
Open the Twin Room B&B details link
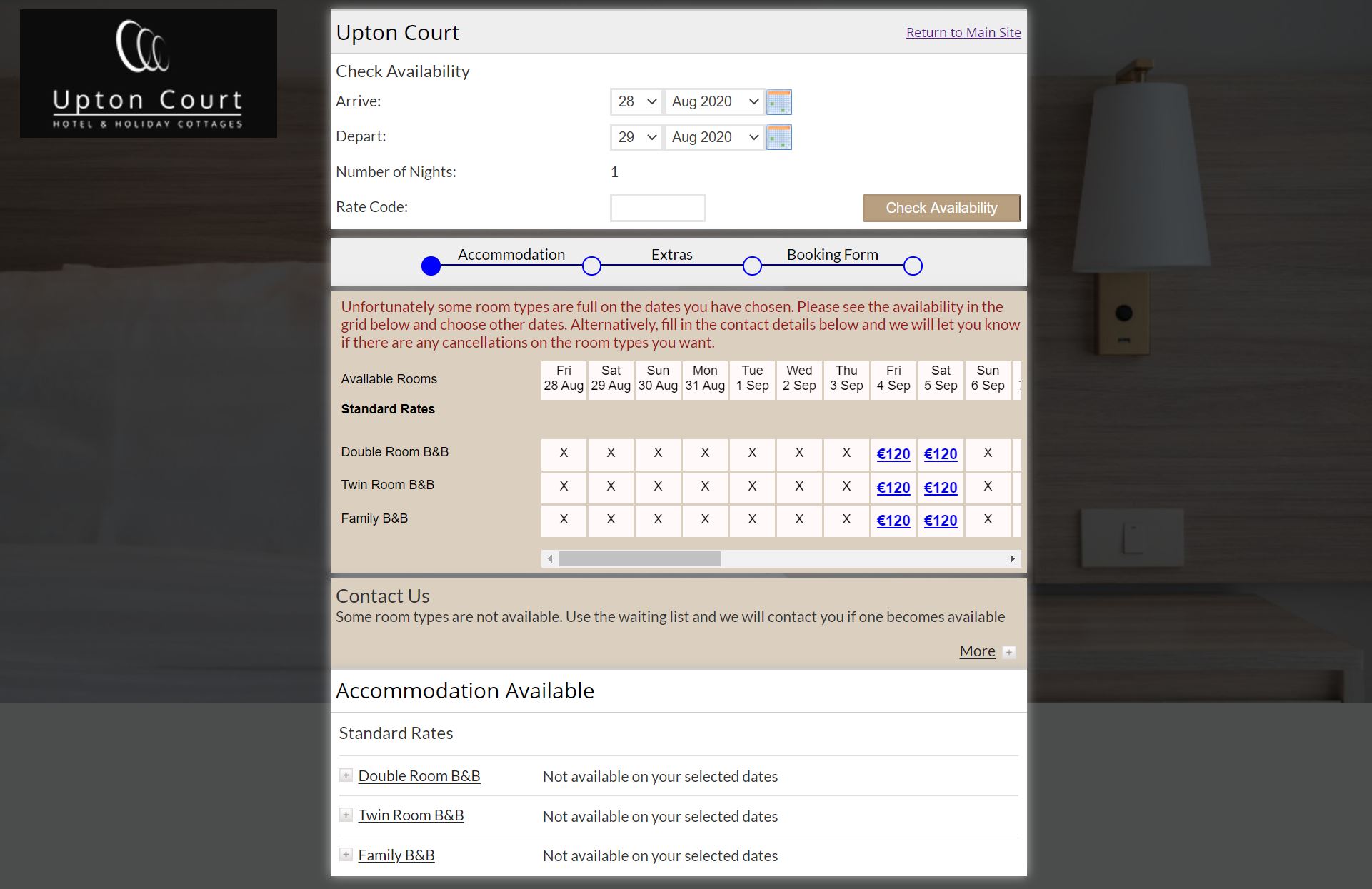click(x=411, y=815)
